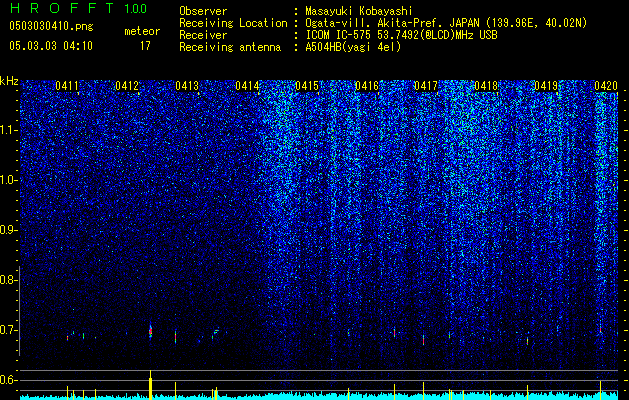Click the meteor count label
This screenshot has width=629, height=400.
point(142,31)
